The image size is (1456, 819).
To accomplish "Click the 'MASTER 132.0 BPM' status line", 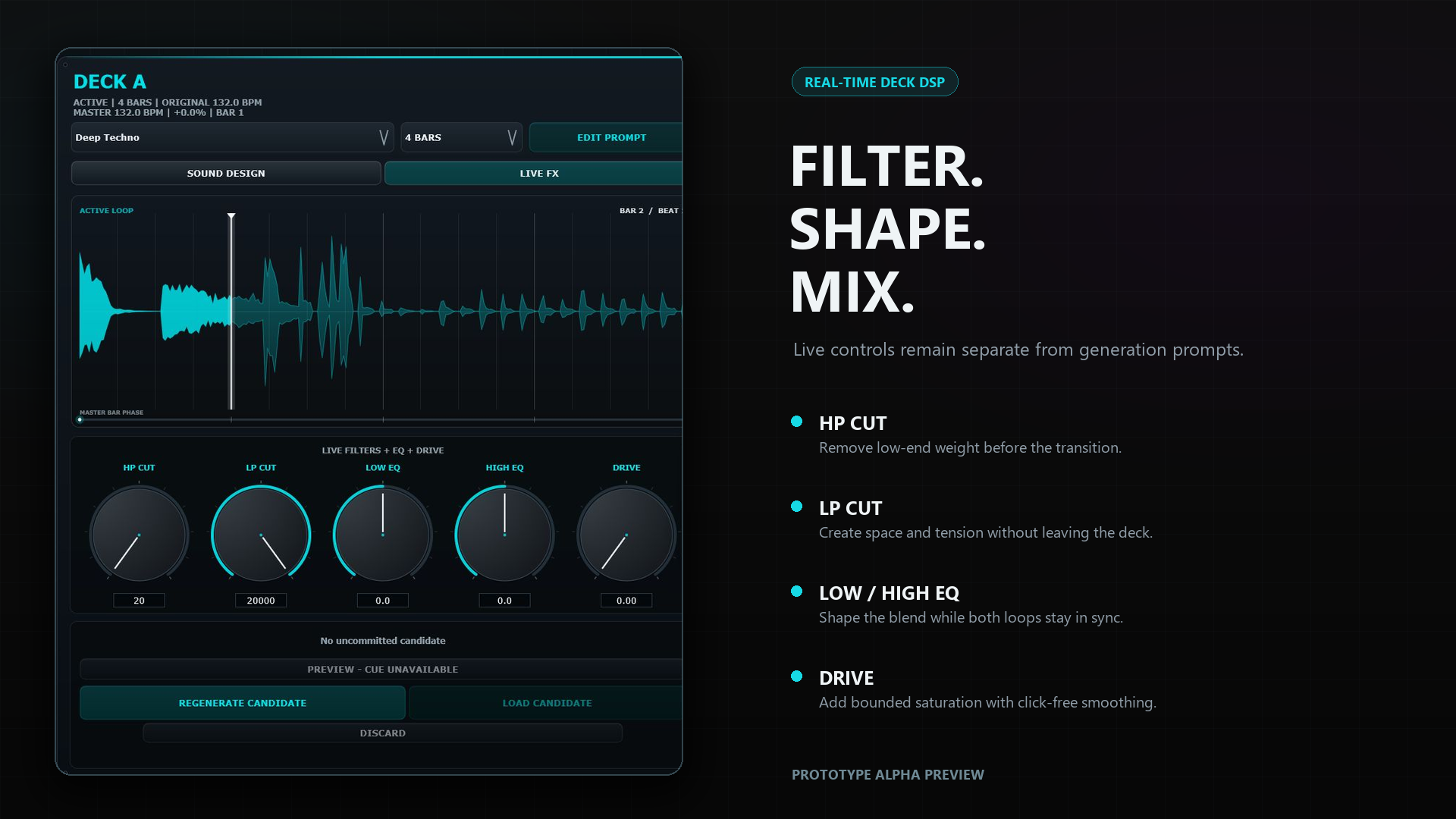I will (x=158, y=112).
